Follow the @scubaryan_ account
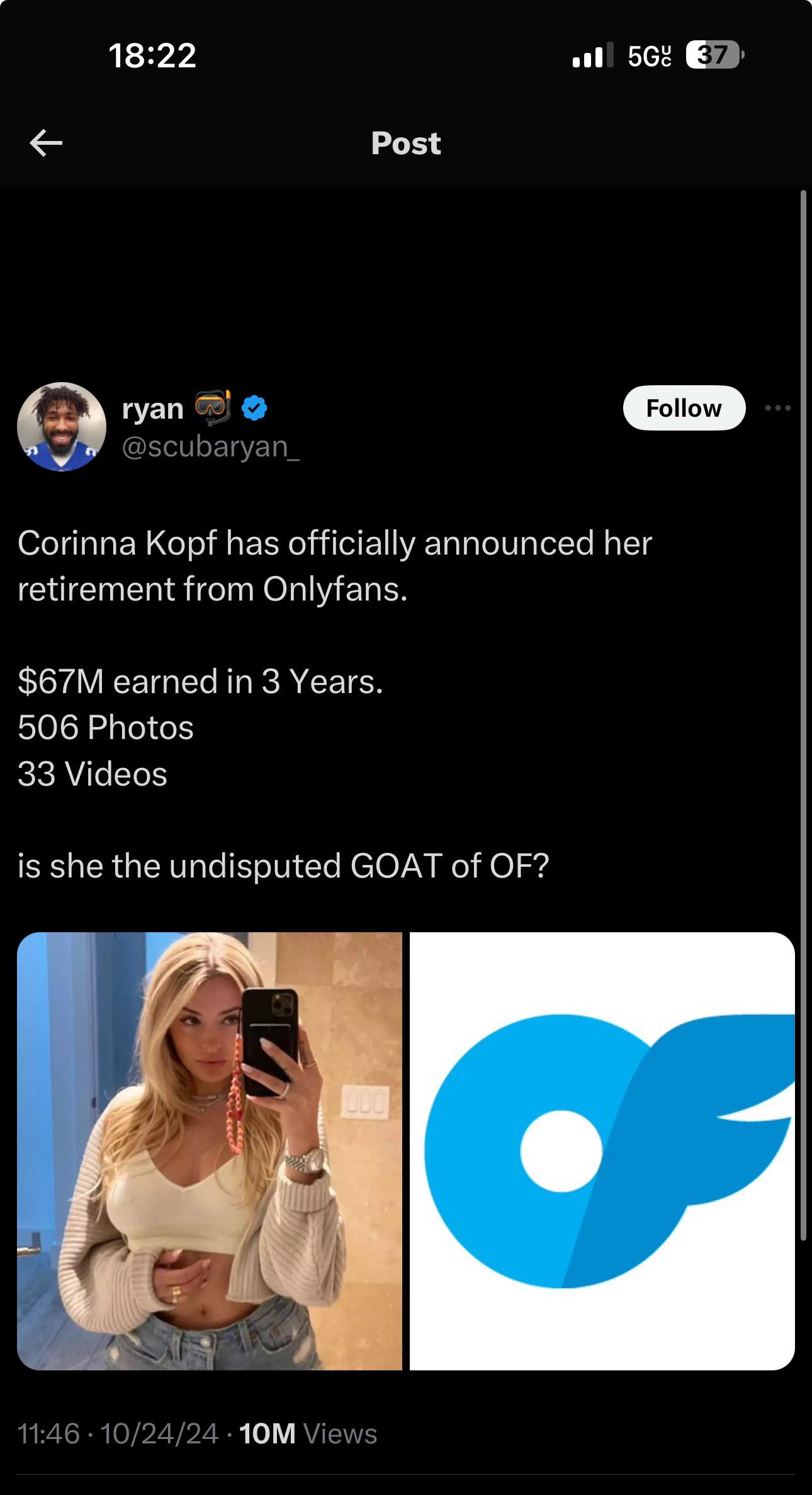Screen dimensions: 812x1495 click(x=684, y=409)
